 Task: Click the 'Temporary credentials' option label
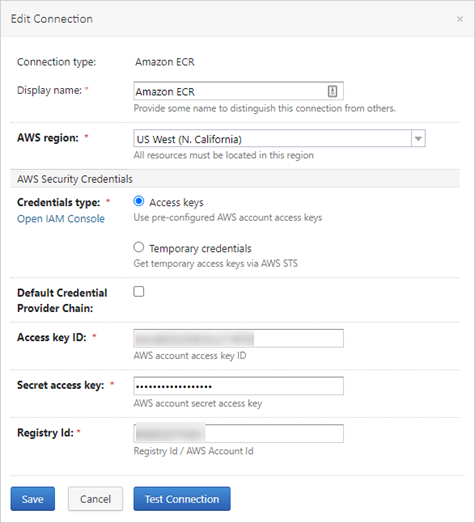tap(200, 248)
